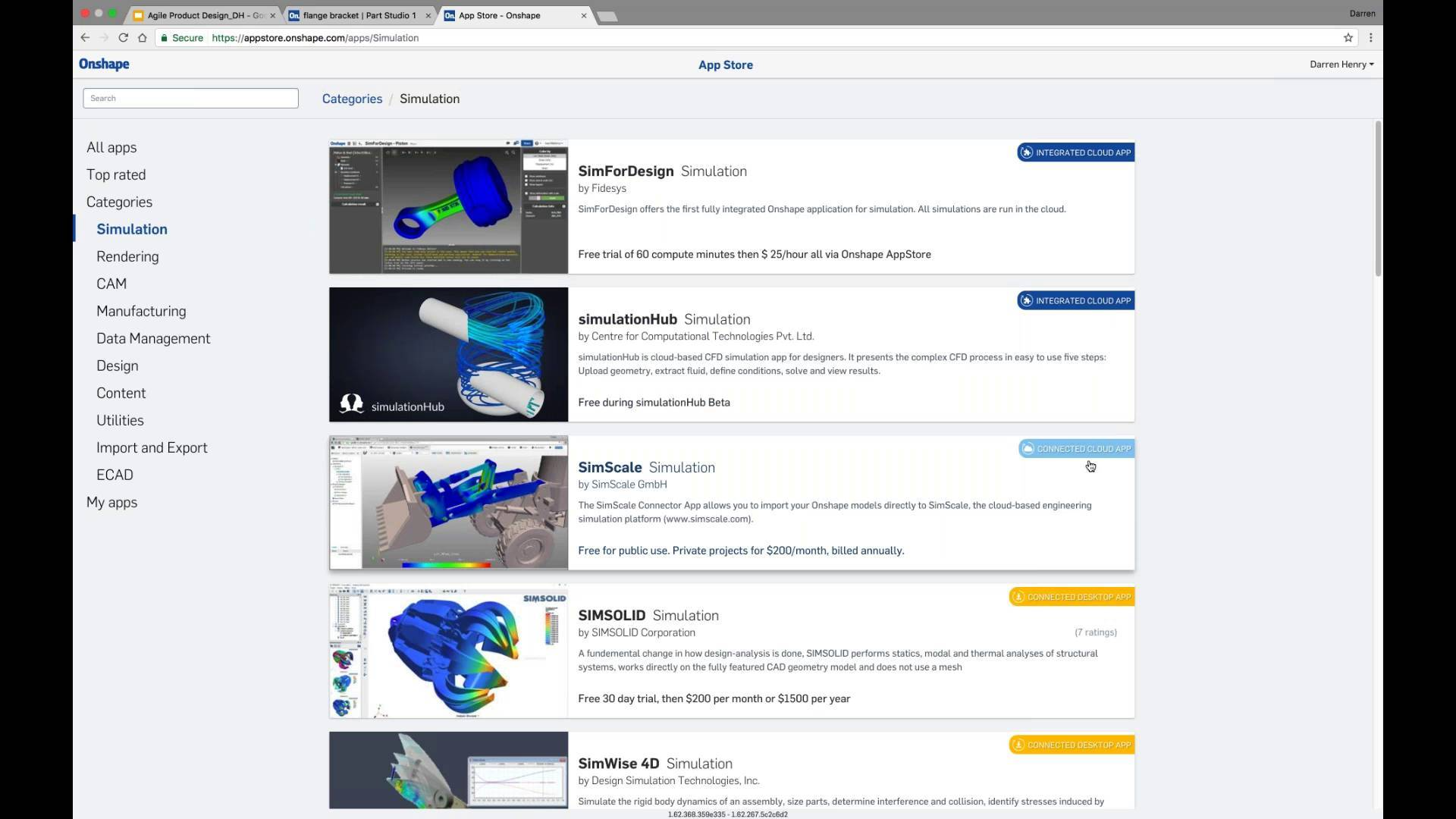
Task: Click 'by SIMSOLID Corporation' author text
Action: 636,632
